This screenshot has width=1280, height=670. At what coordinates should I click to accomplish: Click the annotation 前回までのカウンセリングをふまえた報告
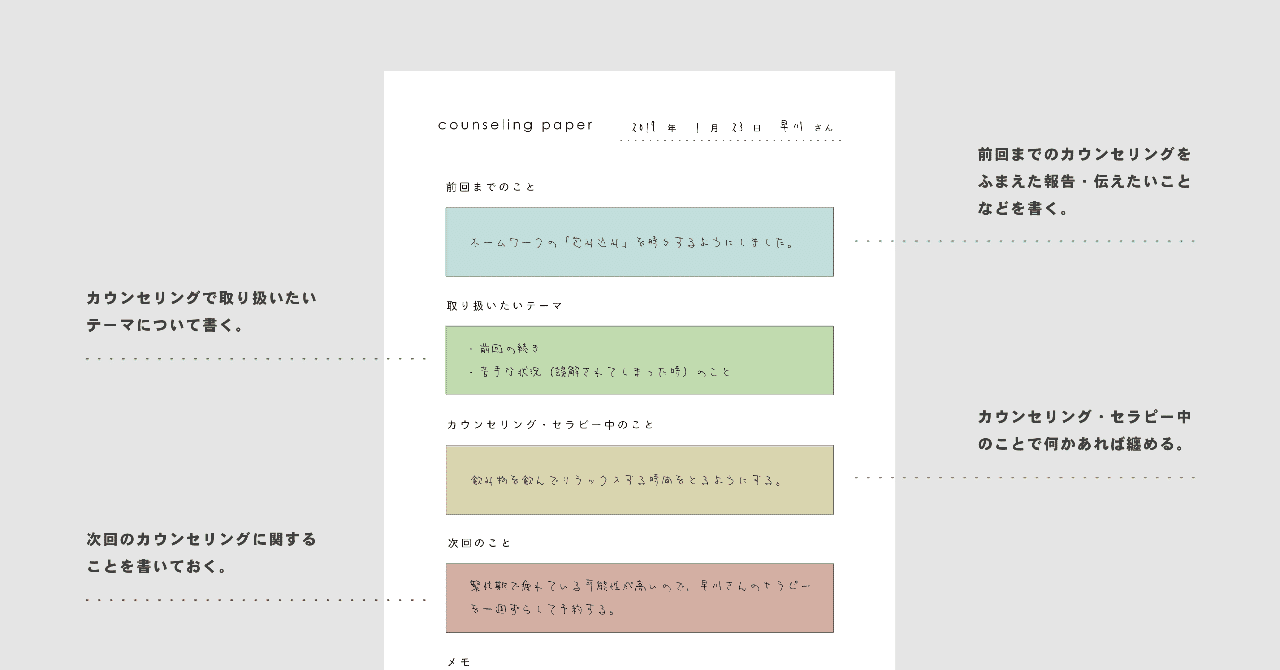[x=1085, y=181]
